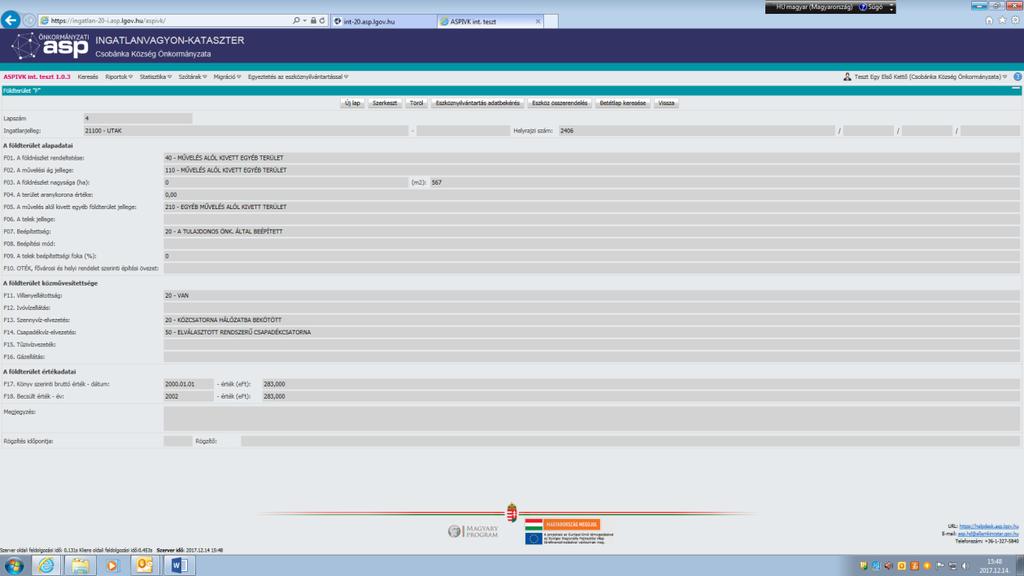Image resolution: width=1024 pixels, height=576 pixels.
Task: Click the Széchenyi 2020 EU banner
Action: [x=569, y=532]
